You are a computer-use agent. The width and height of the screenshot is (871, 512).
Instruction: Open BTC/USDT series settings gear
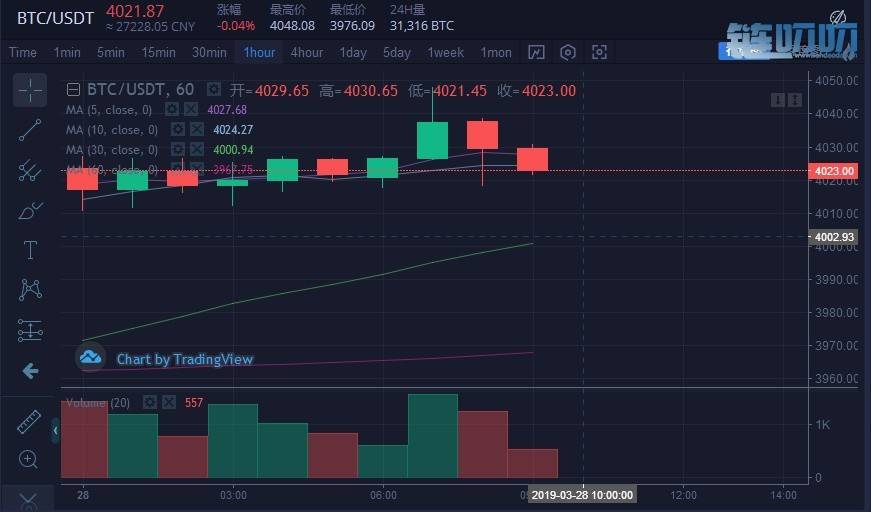point(213,89)
